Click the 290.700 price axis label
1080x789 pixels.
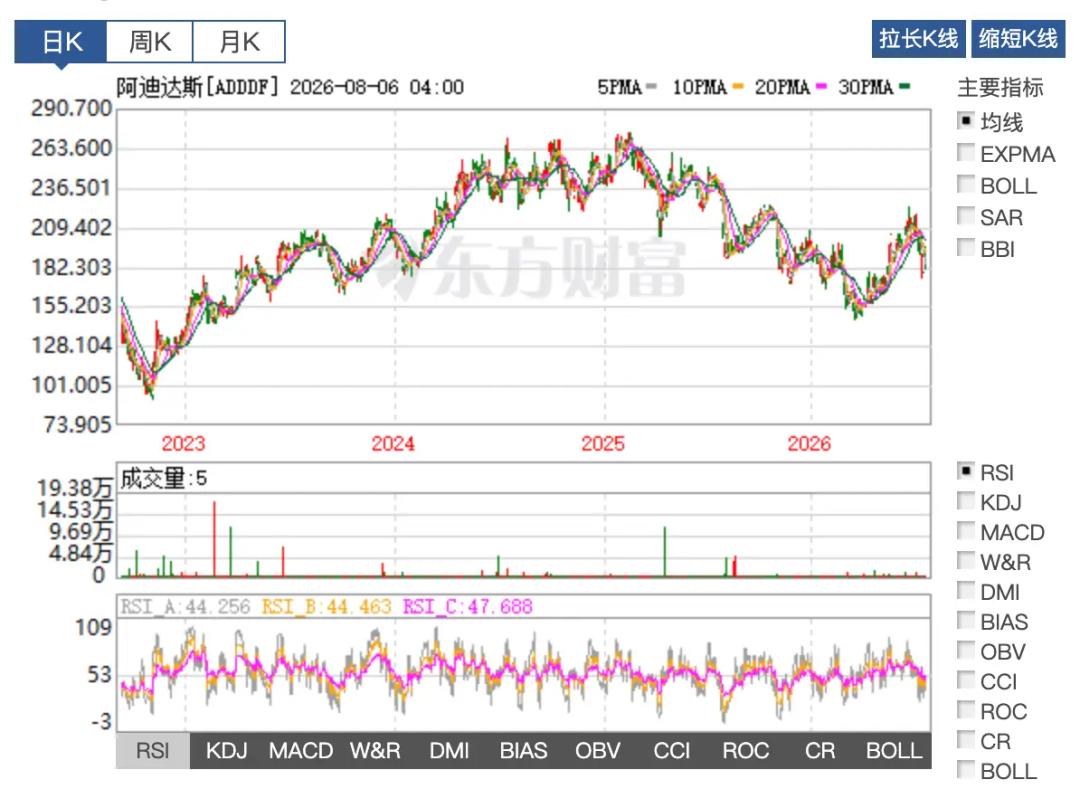pos(71,108)
